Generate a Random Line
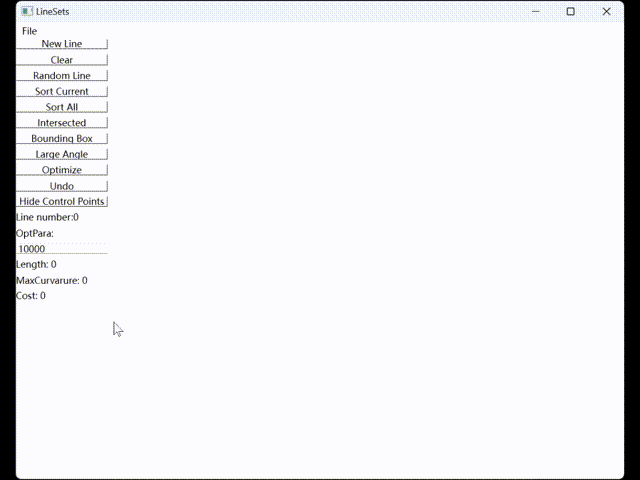The image size is (640, 480). (62, 76)
